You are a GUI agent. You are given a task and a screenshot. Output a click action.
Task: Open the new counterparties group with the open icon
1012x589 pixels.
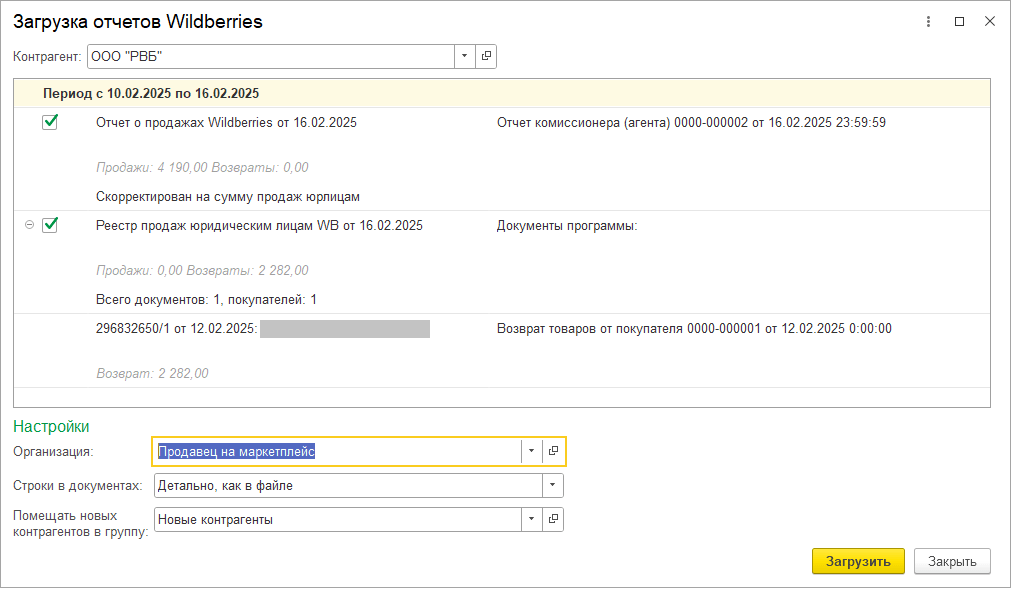(x=553, y=520)
